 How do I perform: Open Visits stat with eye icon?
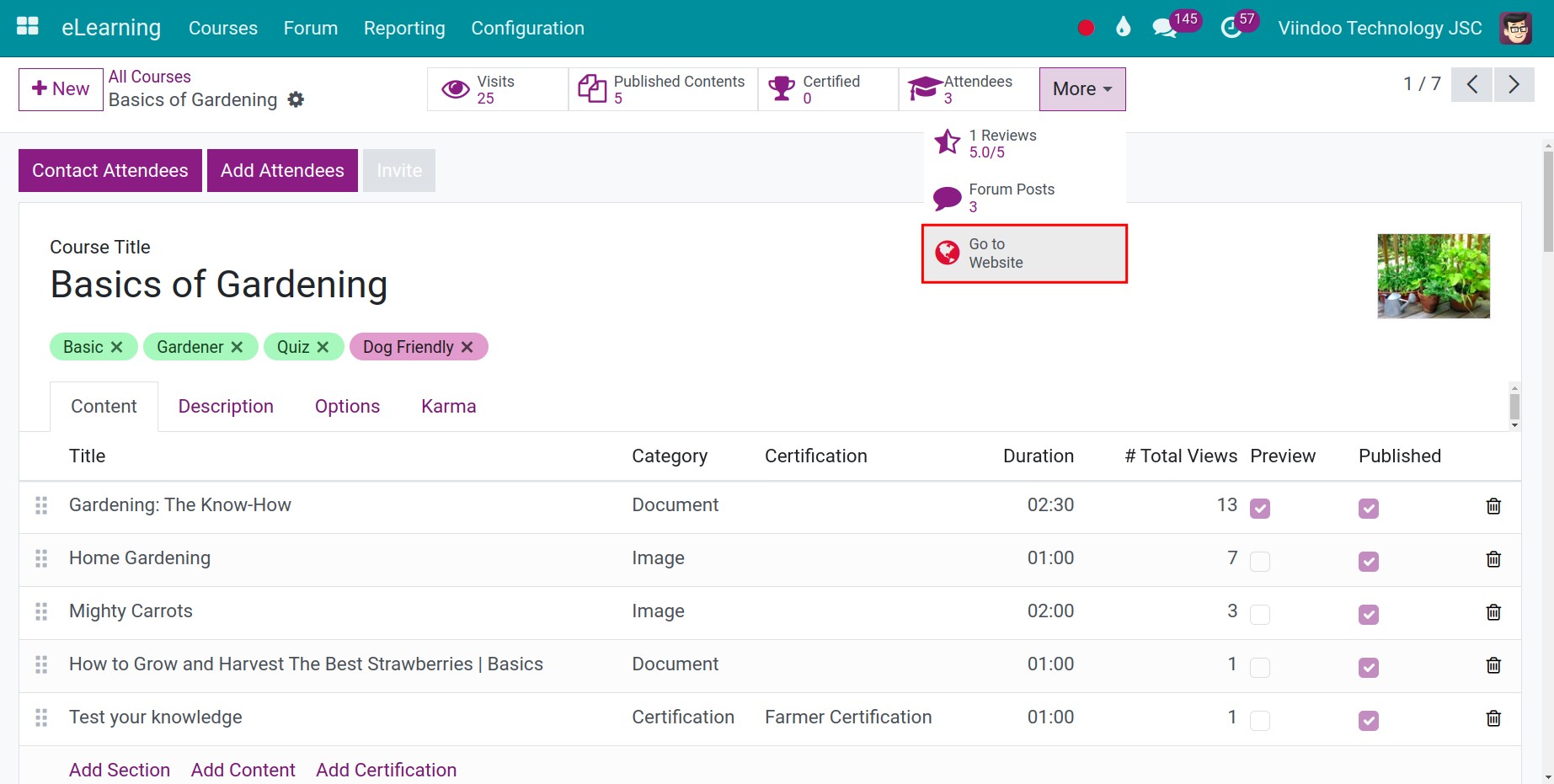(x=497, y=89)
